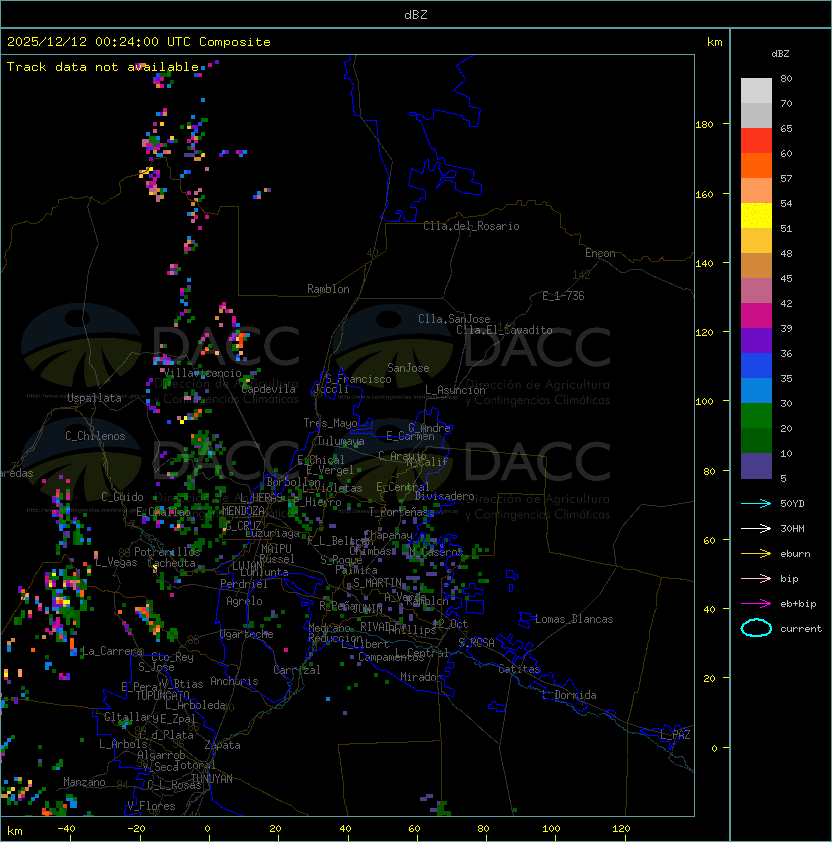Image resolution: width=832 pixels, height=842 pixels.
Task: Select the magenta swatch below 42 dBZ
Action: (x=756, y=316)
